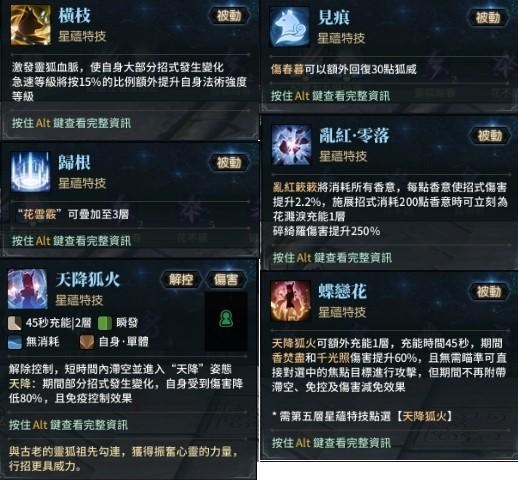This screenshot has height=481, width=518.
Task: Click the 45秒充能 cooldown boot icon
Action: pyautogui.click(x=15, y=323)
